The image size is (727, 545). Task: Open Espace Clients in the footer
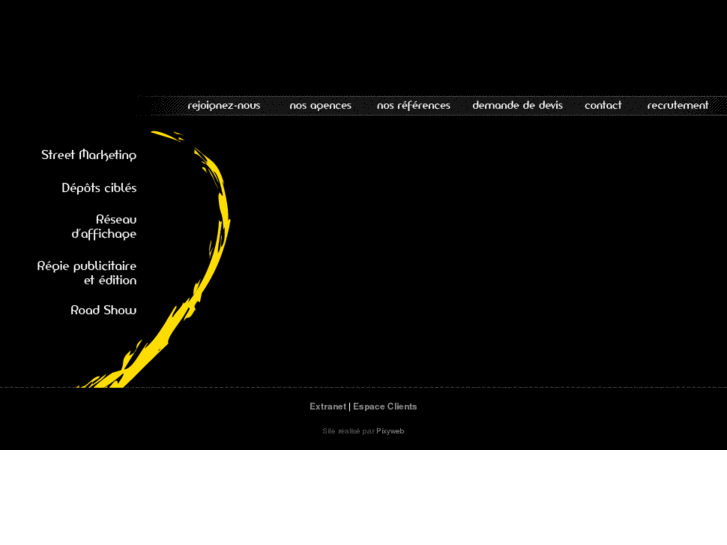[x=385, y=406]
